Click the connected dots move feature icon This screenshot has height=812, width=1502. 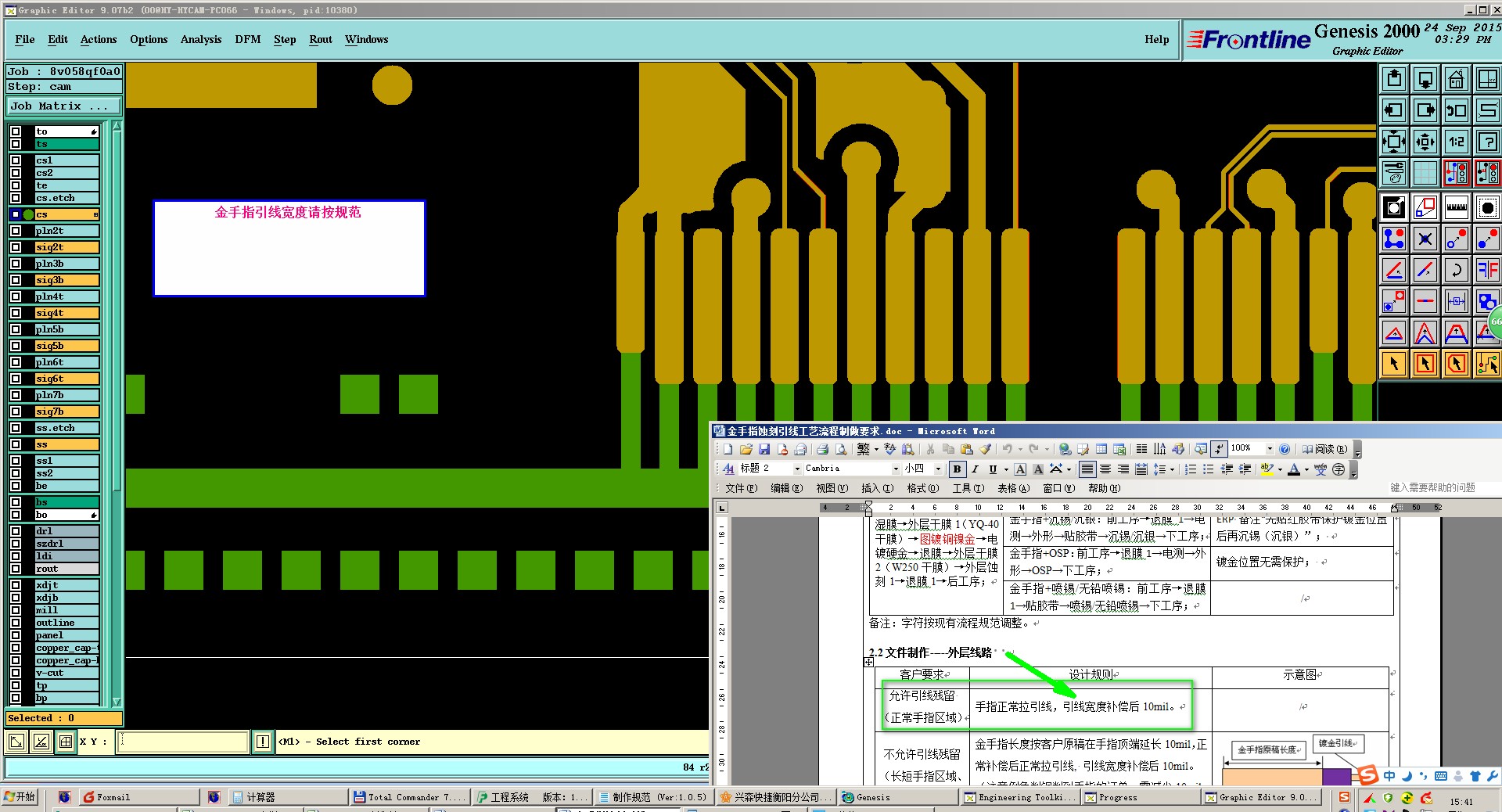(x=1394, y=239)
